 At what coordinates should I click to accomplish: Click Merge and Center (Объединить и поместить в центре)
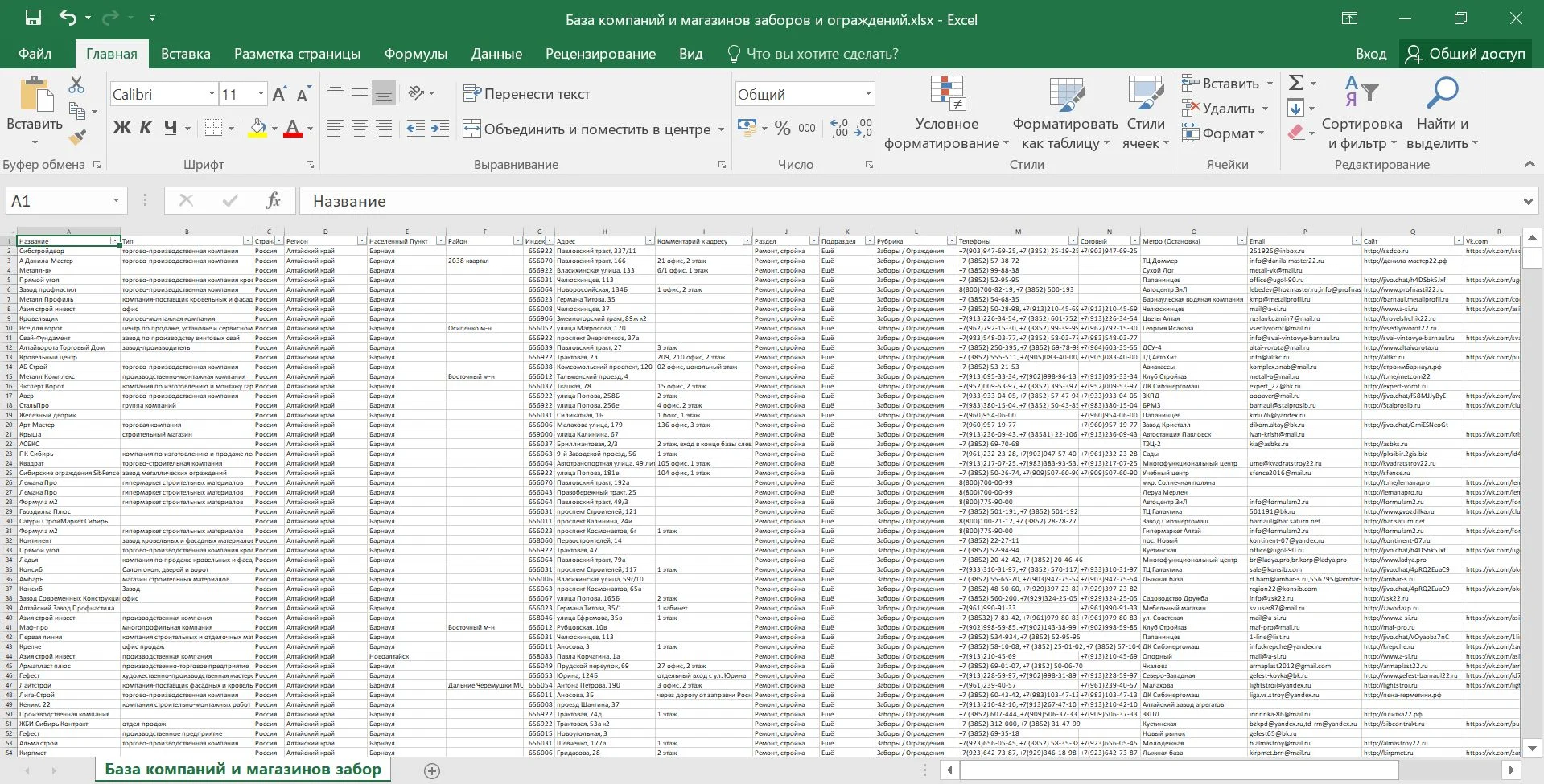tap(587, 129)
